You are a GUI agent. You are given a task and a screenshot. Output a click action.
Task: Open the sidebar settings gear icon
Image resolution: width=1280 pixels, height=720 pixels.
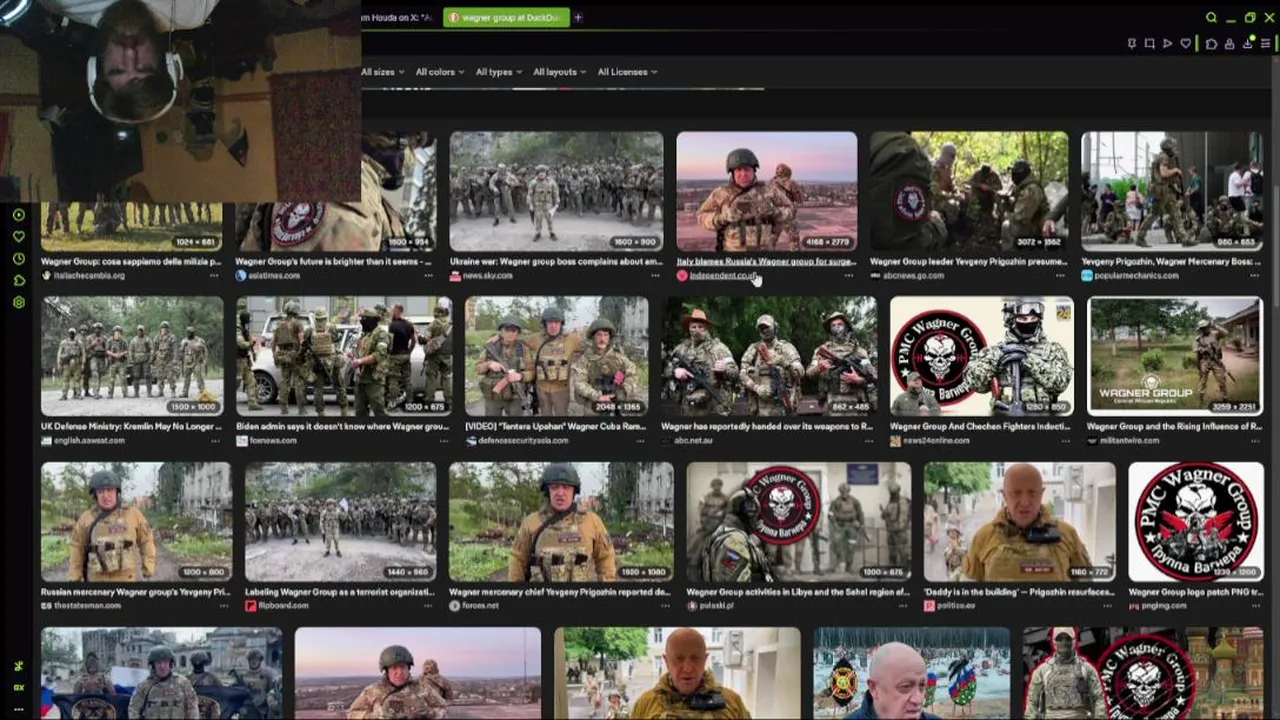(x=18, y=302)
